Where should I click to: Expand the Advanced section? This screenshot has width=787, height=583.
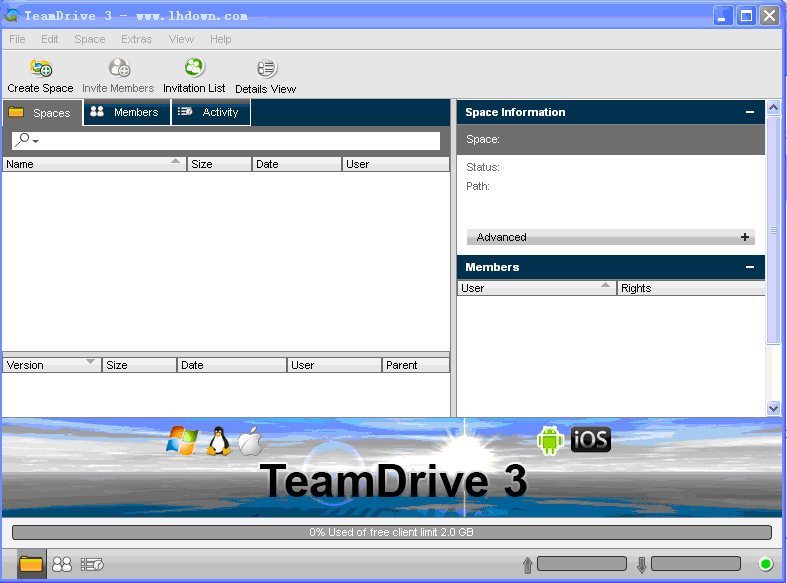coord(745,237)
